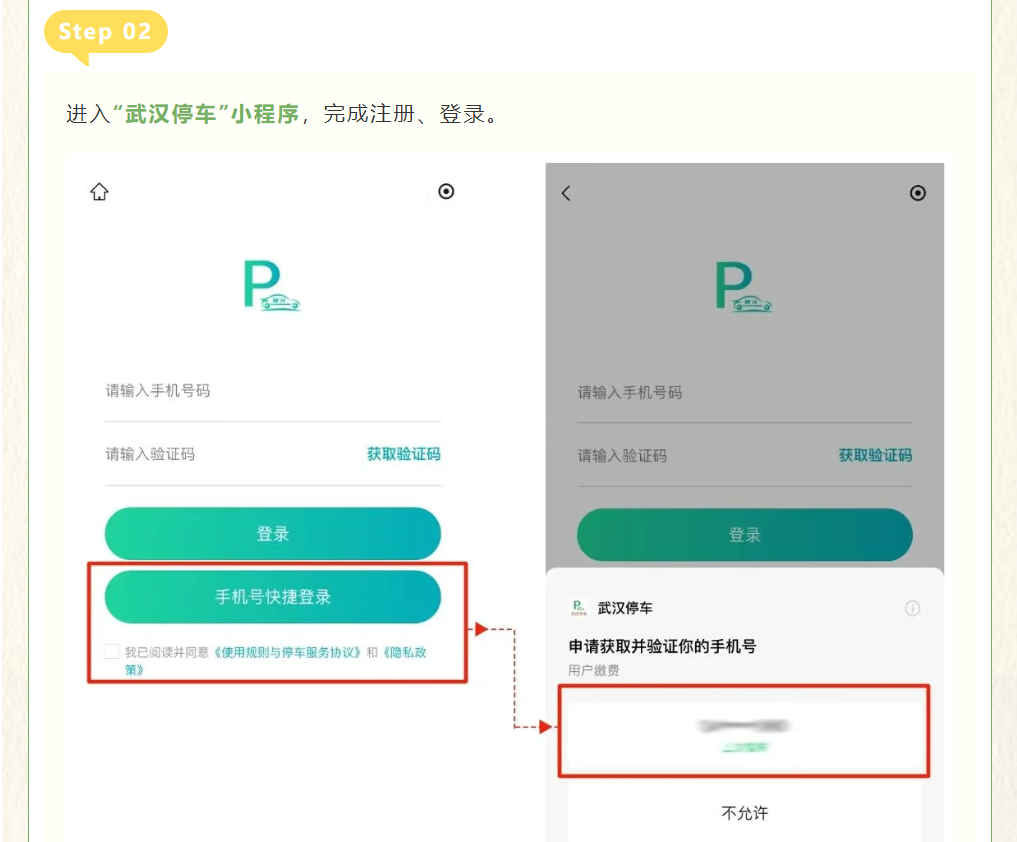Tap the home icon in left phone screen
This screenshot has width=1017, height=842.
(x=99, y=192)
